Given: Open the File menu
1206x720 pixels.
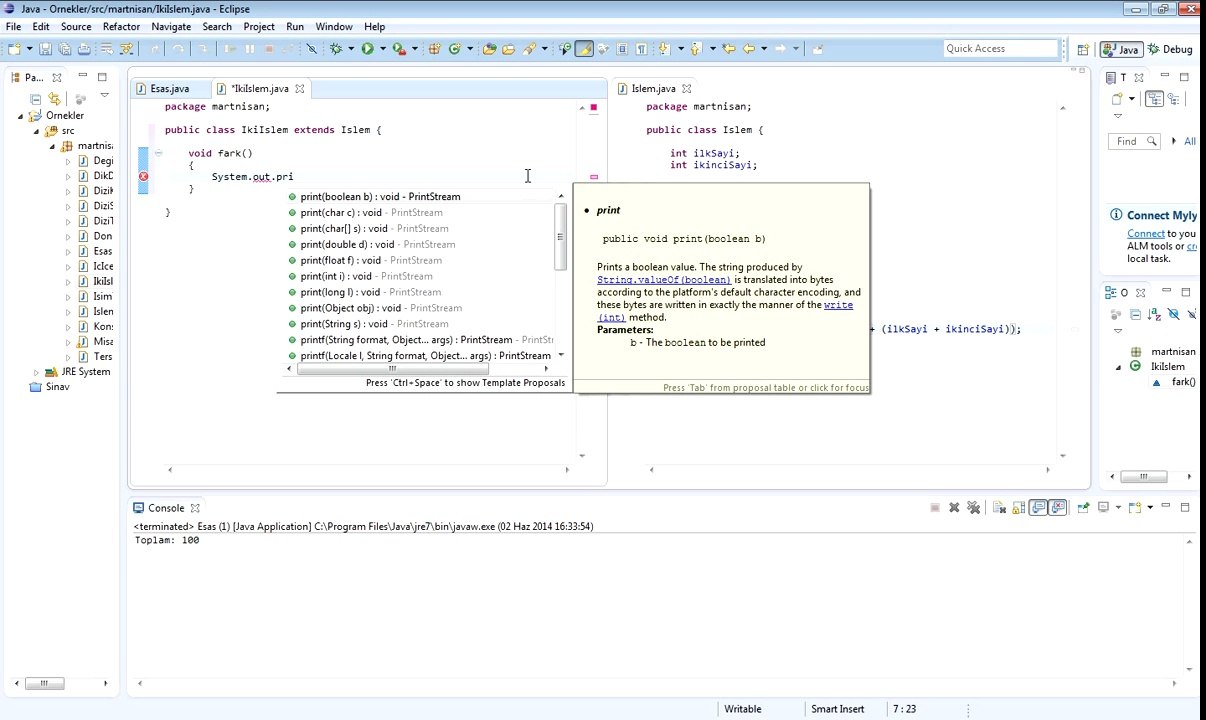Looking at the screenshot, I should click(13, 27).
